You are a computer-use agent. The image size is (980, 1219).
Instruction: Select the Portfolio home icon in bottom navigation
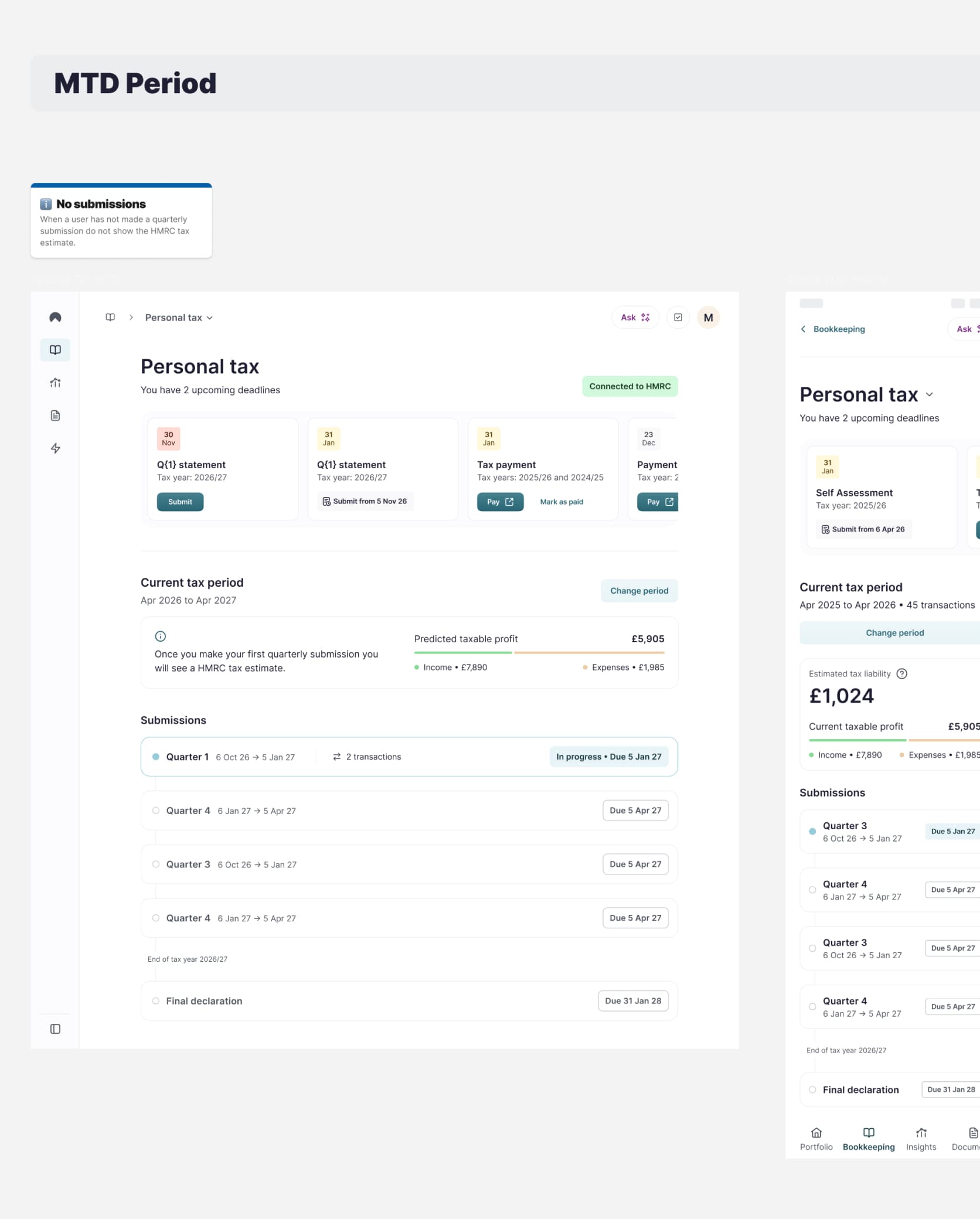816,1138
